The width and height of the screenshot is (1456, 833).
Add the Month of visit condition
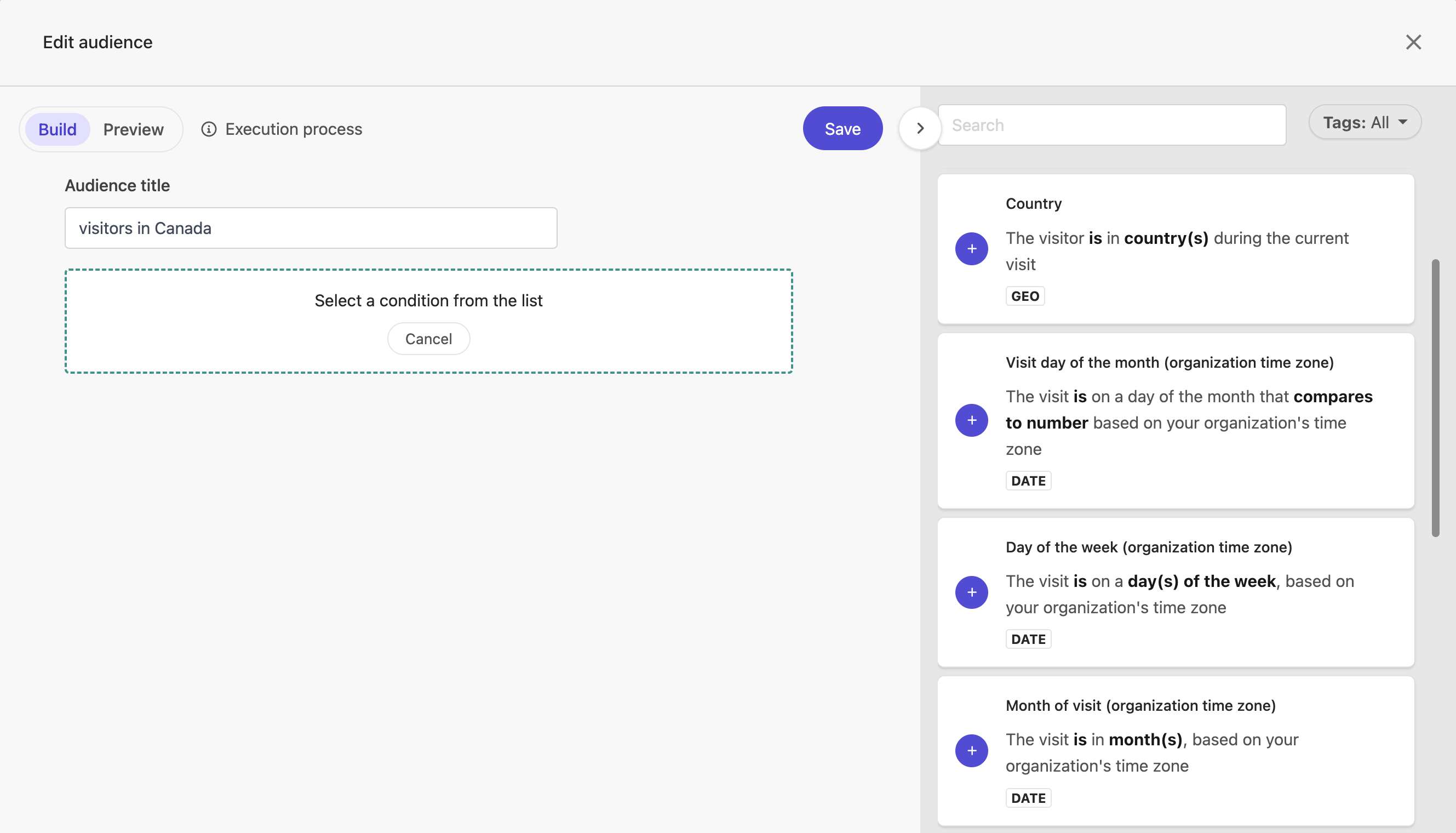(972, 750)
